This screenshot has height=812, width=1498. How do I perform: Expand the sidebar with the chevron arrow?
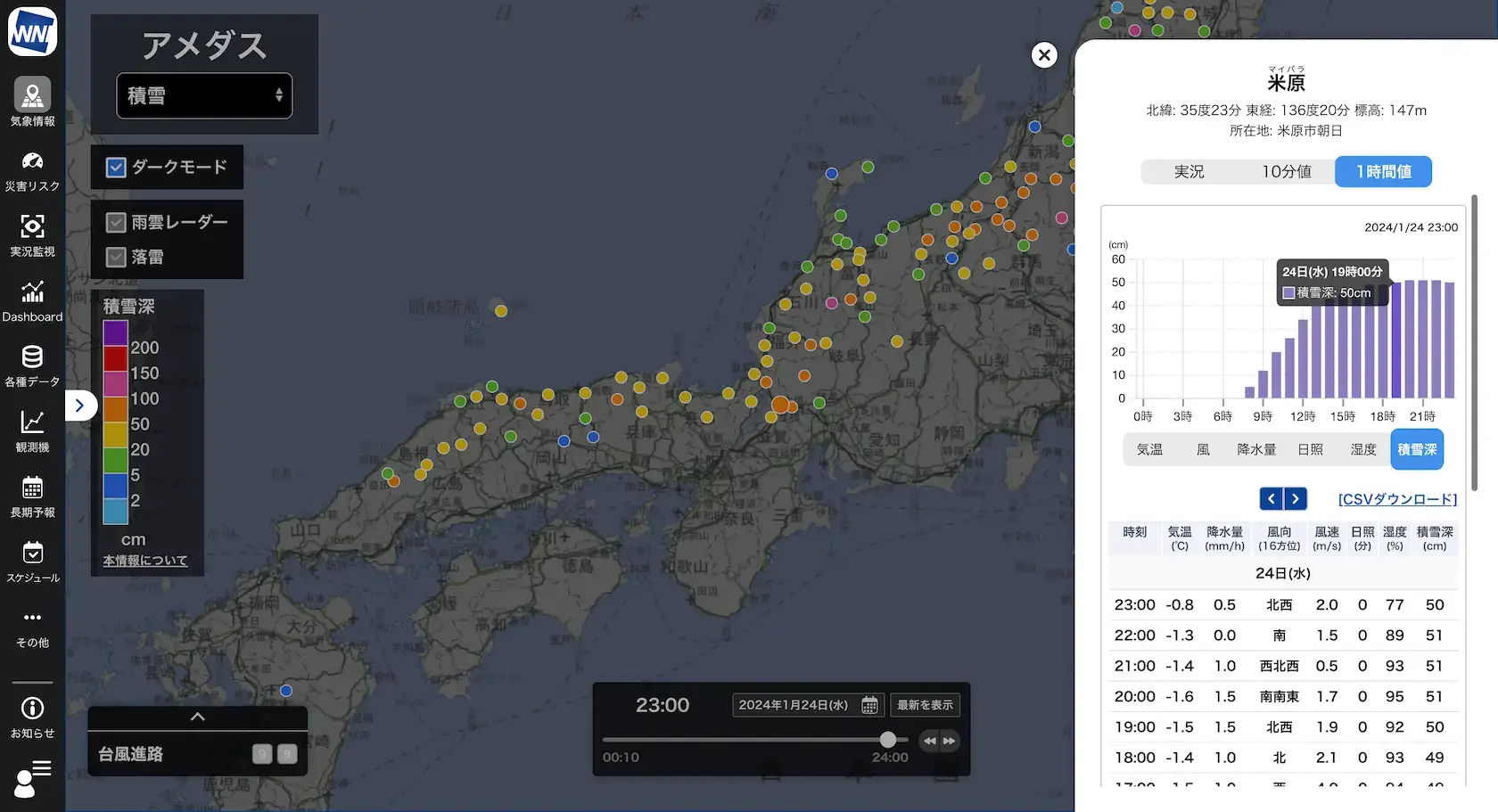click(79, 406)
